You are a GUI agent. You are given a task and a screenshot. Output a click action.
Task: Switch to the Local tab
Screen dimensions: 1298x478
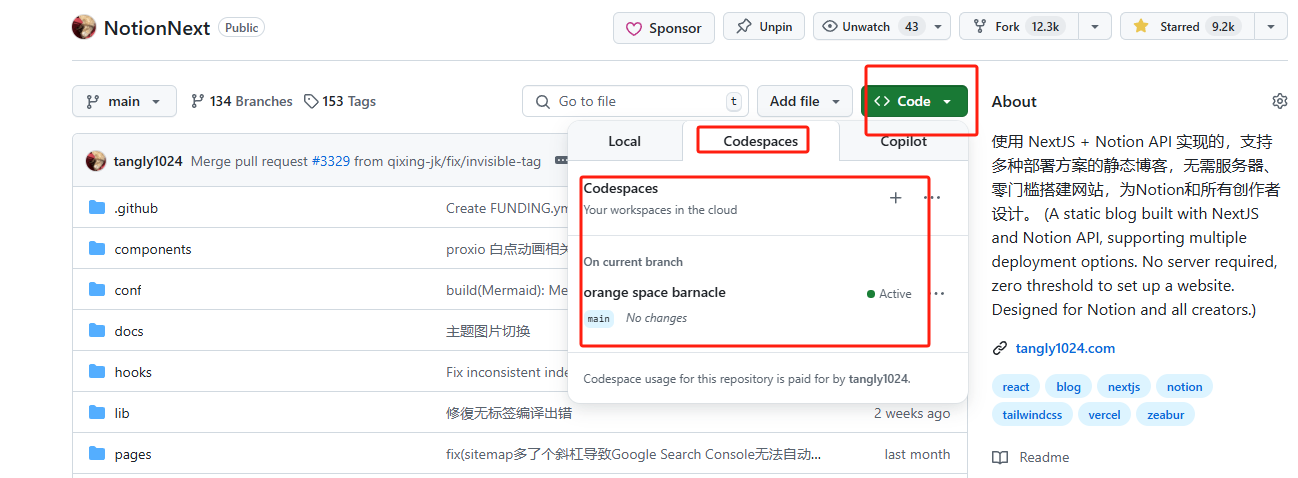(624, 141)
